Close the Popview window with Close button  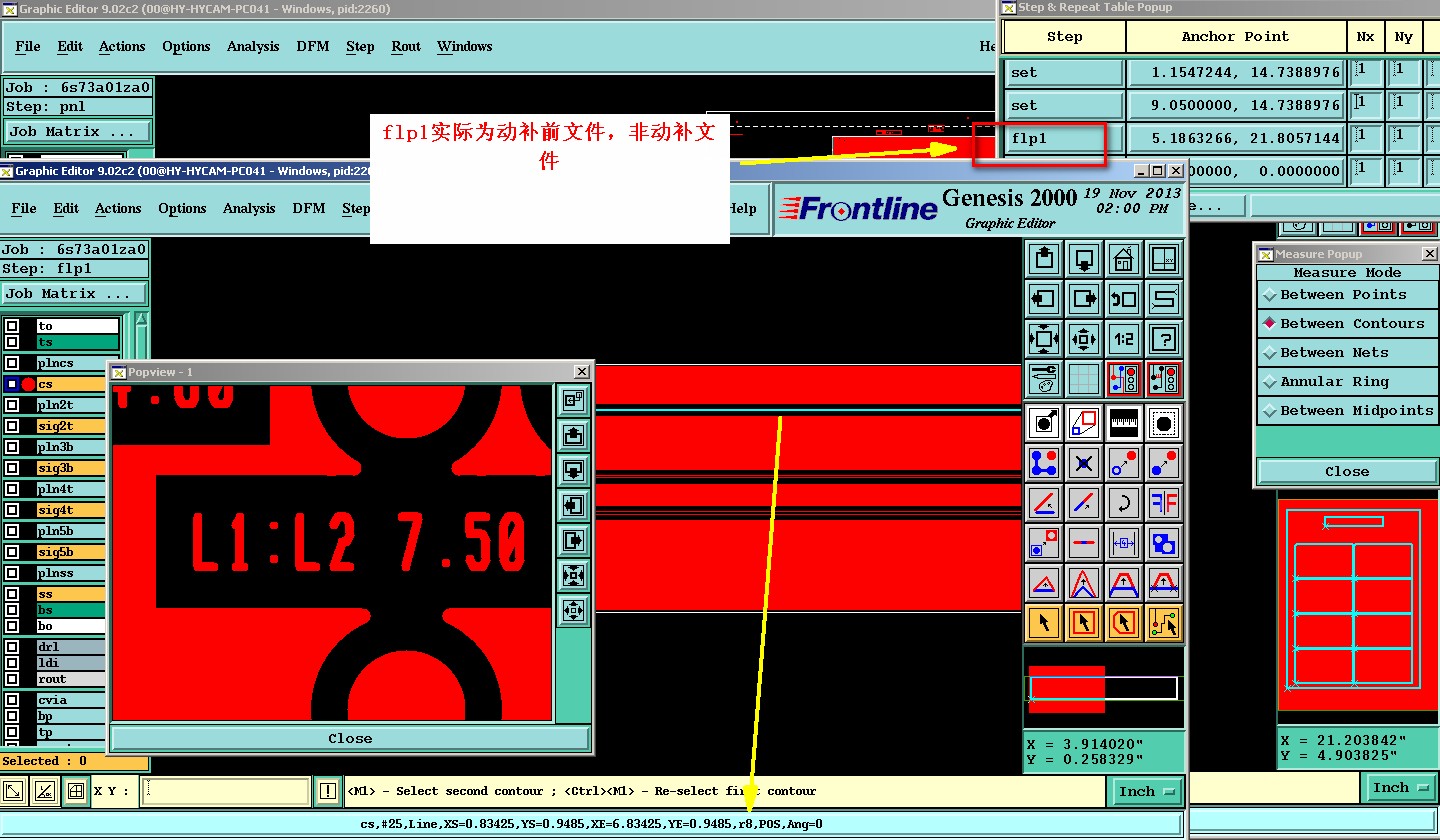(350, 739)
